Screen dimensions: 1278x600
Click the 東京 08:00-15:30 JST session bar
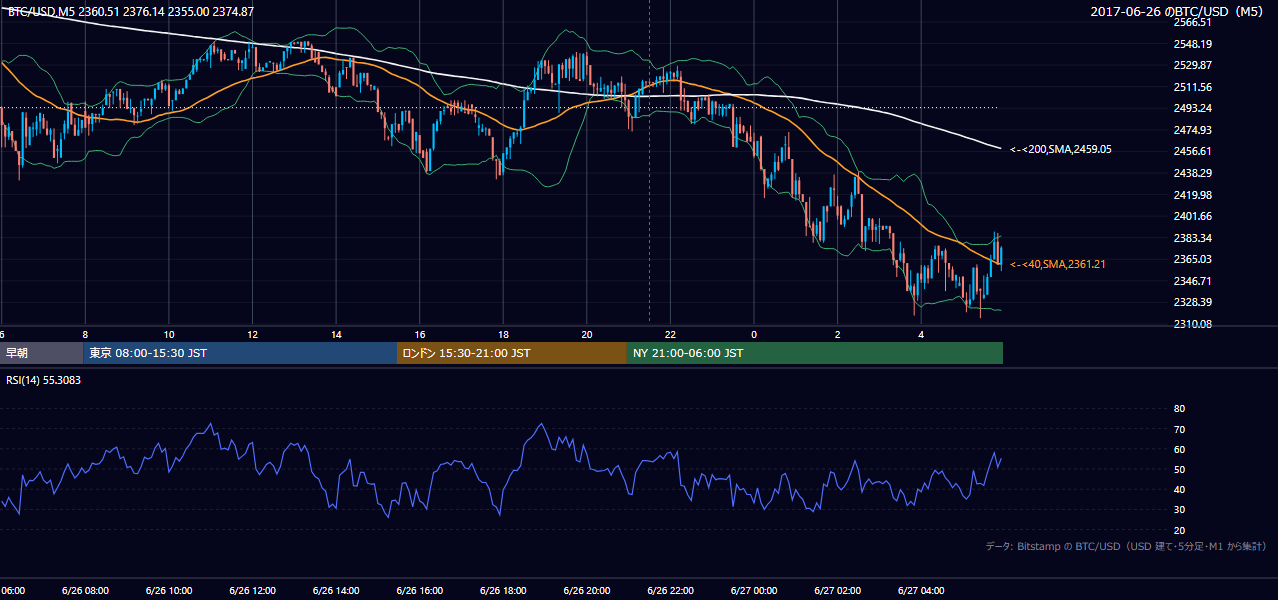coord(240,353)
